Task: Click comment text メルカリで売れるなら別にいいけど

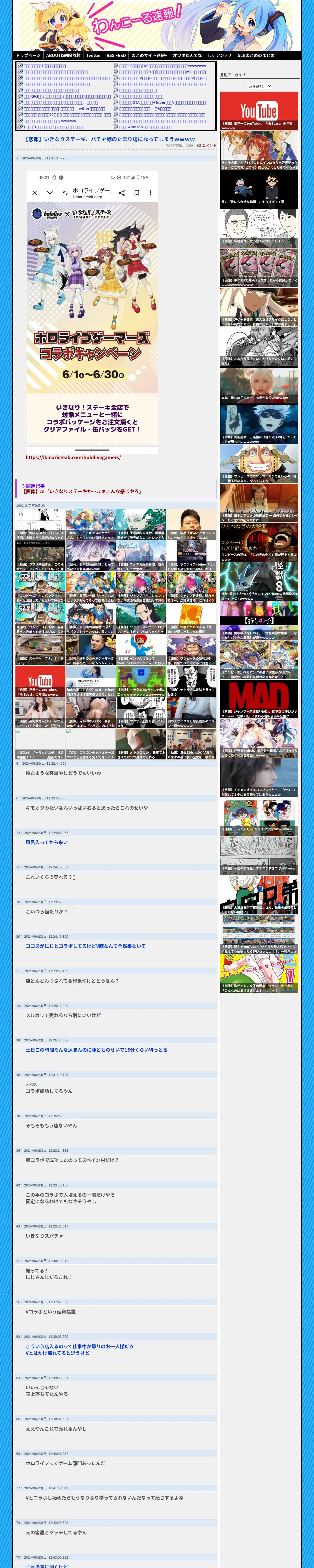Action: pyautogui.click(x=63, y=1015)
